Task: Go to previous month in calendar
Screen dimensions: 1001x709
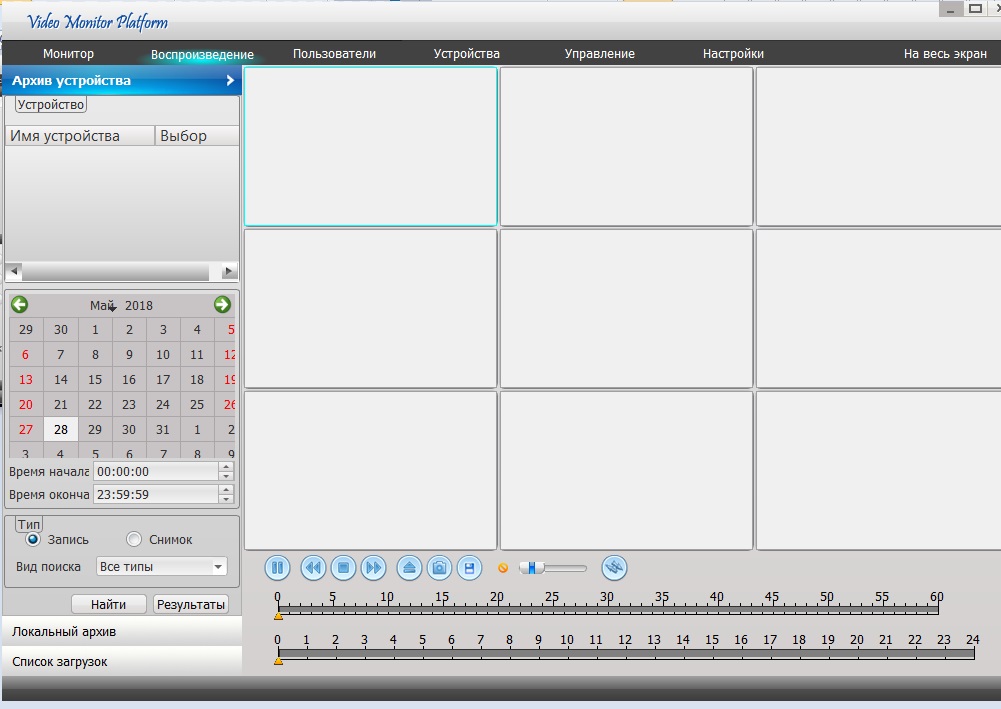Action: pyautogui.click(x=19, y=305)
